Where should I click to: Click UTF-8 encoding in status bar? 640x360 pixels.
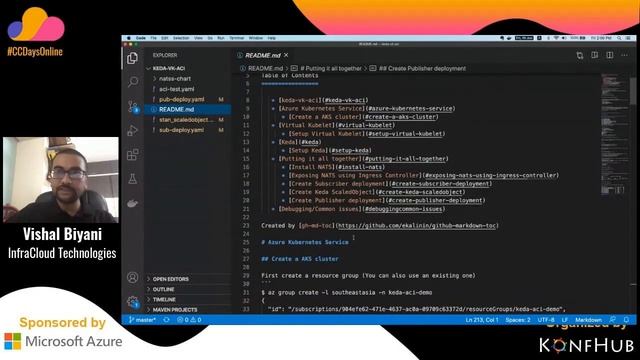click(x=546, y=320)
